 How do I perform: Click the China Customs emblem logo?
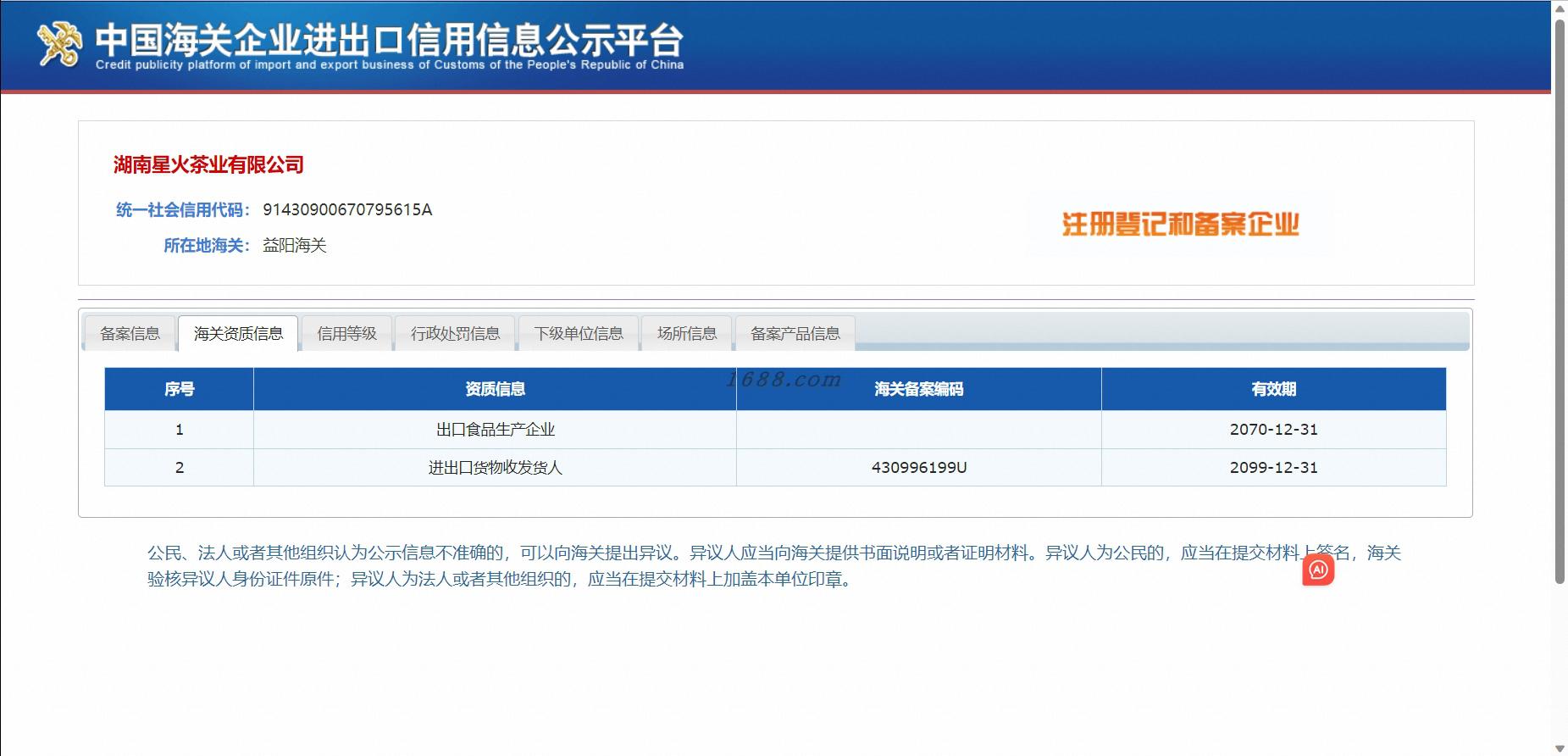(x=59, y=43)
